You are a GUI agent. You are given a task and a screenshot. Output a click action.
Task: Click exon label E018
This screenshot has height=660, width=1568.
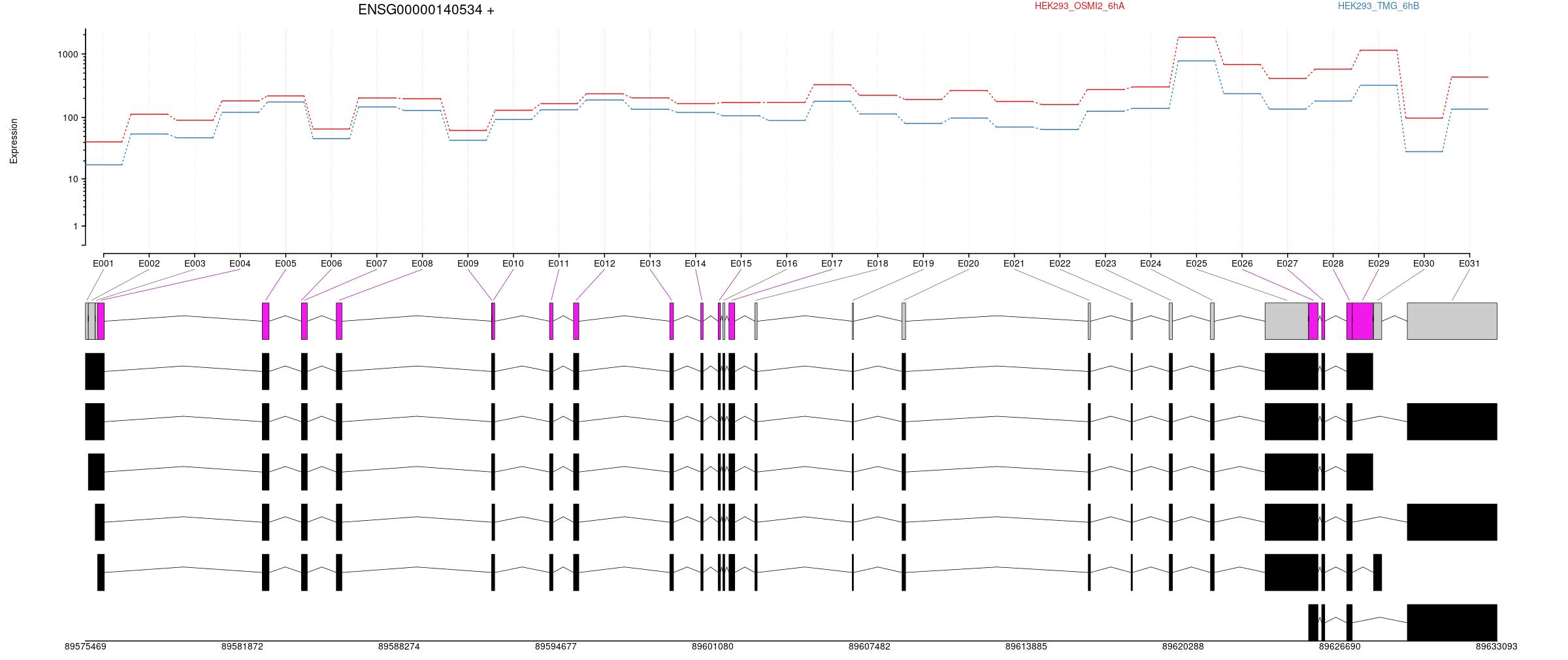point(877,263)
